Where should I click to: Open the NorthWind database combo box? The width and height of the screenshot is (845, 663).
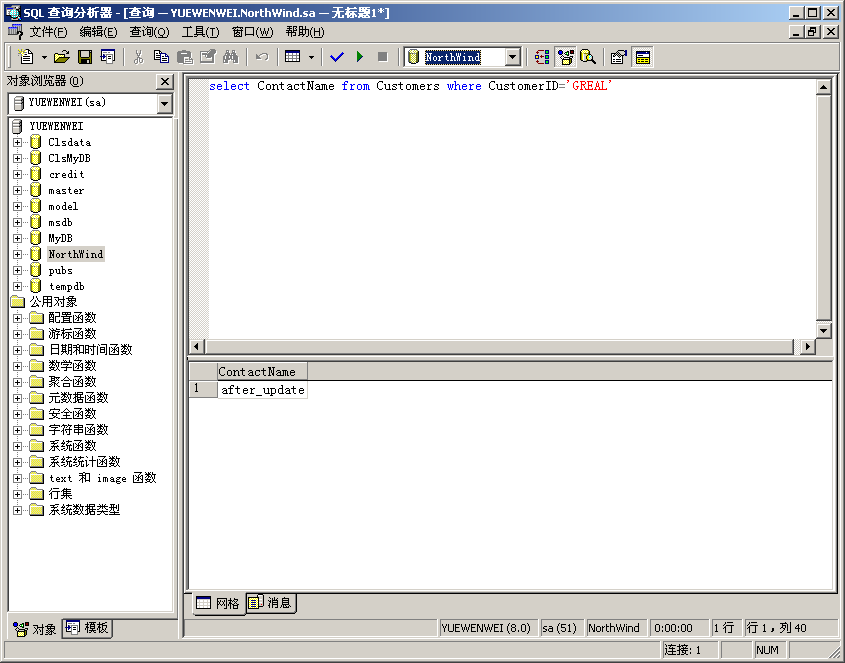512,57
